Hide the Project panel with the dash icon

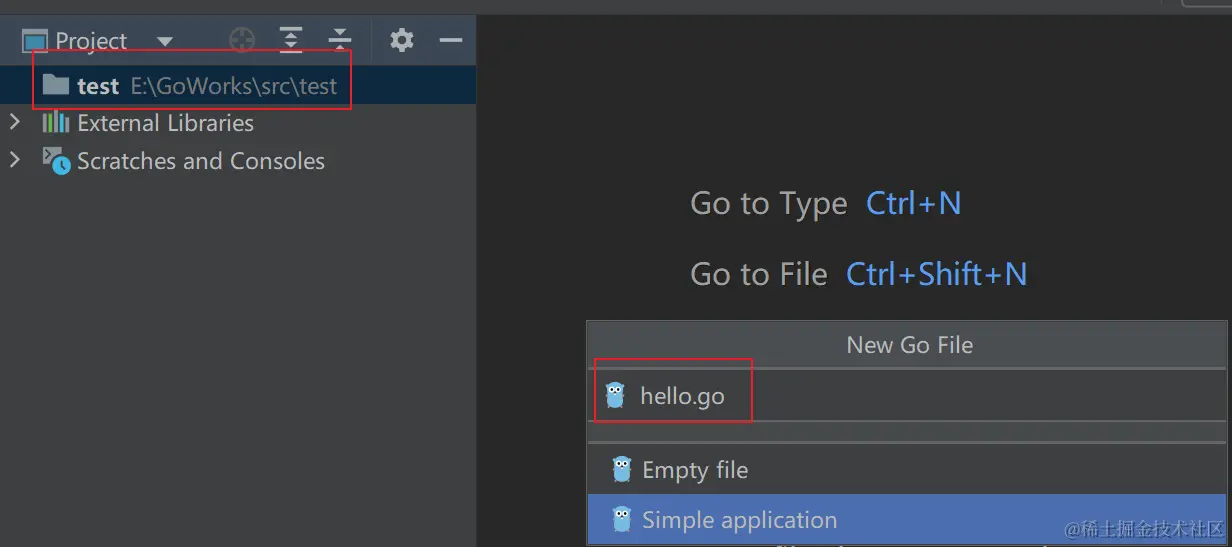[x=451, y=40]
